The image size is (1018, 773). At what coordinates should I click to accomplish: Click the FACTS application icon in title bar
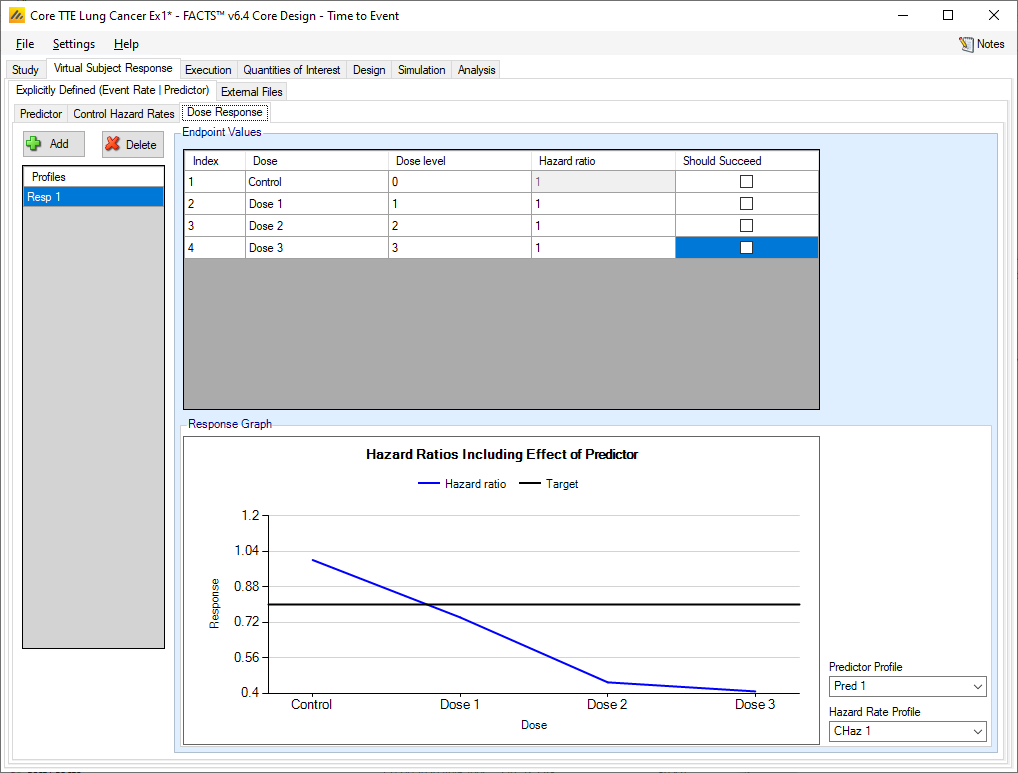click(16, 16)
